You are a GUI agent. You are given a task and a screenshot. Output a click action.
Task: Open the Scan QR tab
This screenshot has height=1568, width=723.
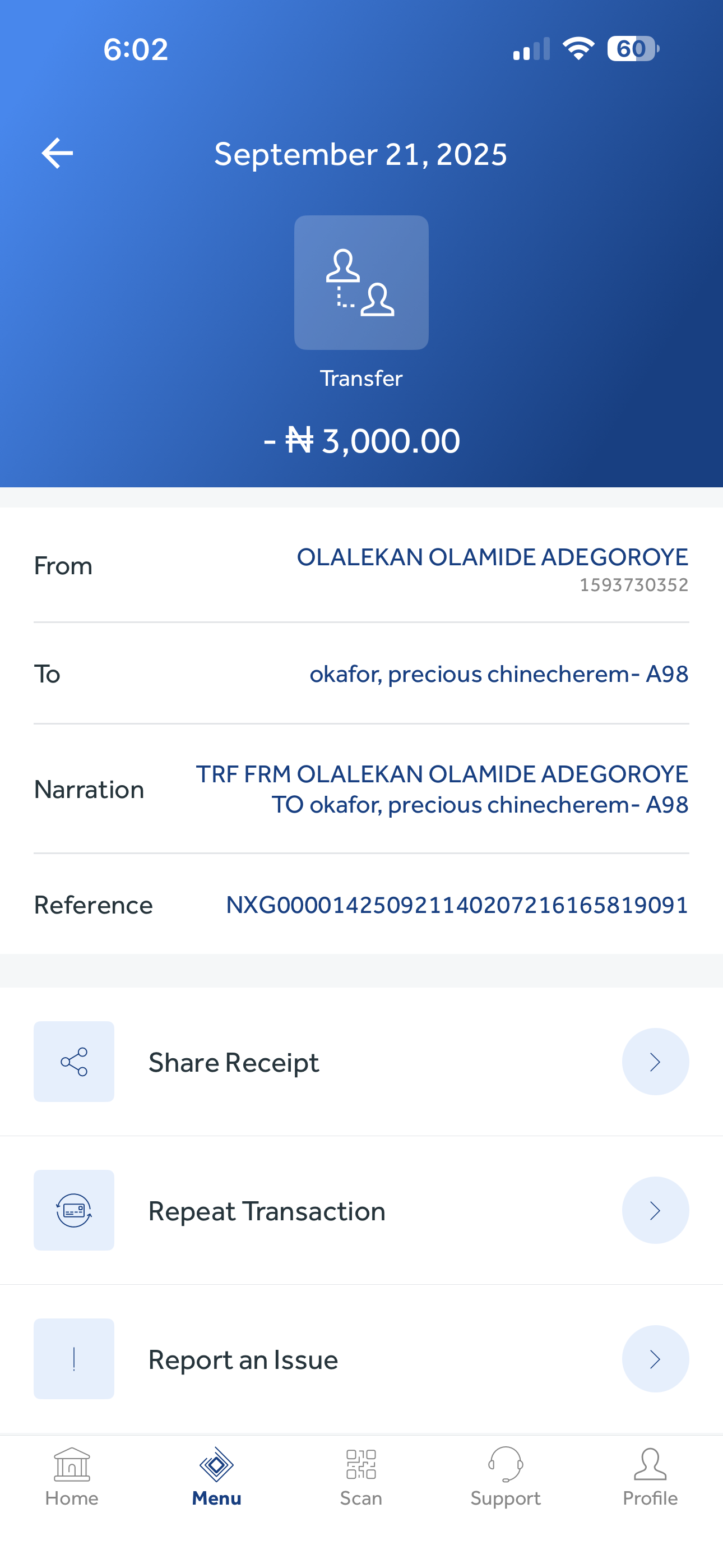coord(361,1477)
